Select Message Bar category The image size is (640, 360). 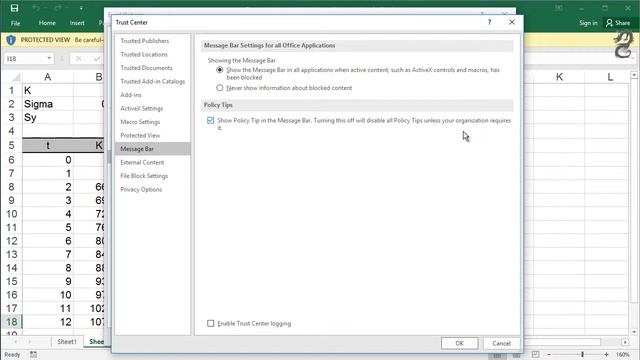click(x=153, y=149)
